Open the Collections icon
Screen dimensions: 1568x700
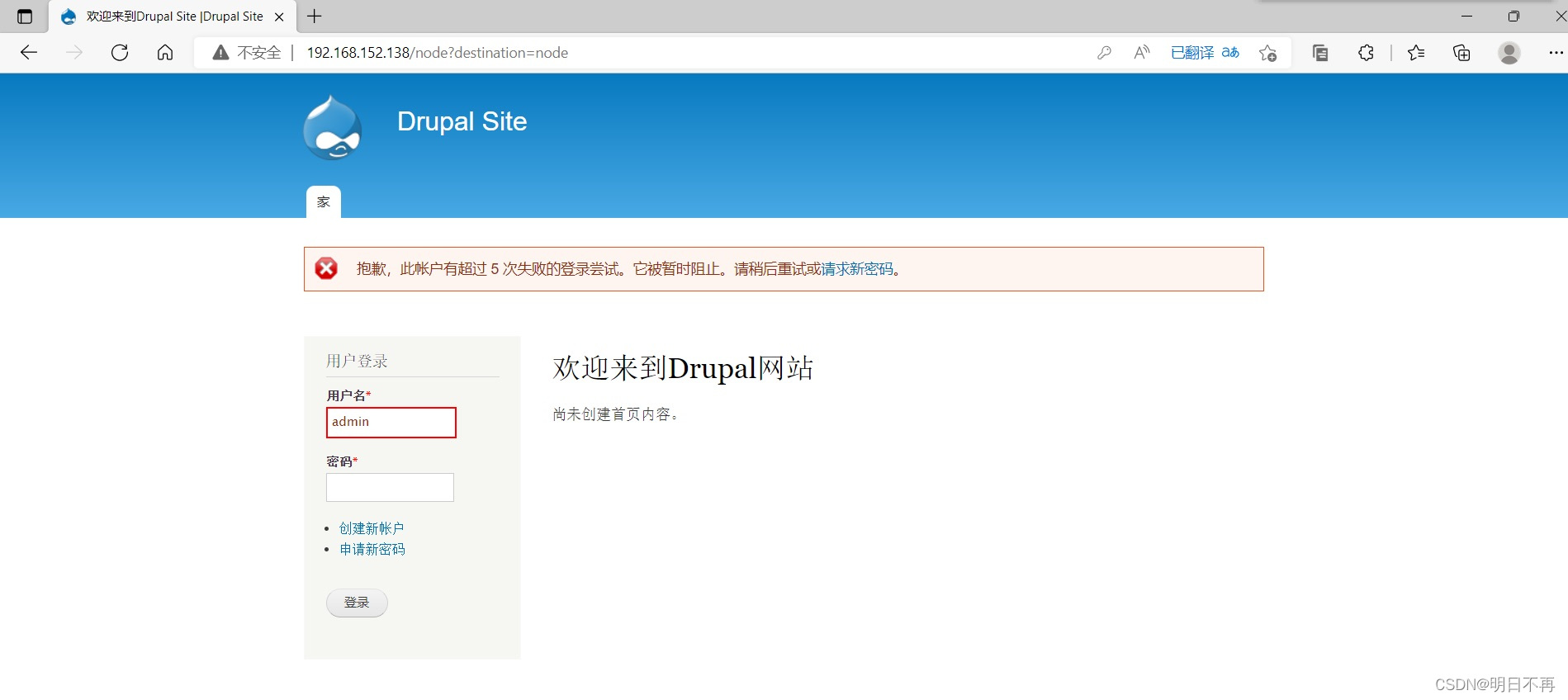[1461, 53]
